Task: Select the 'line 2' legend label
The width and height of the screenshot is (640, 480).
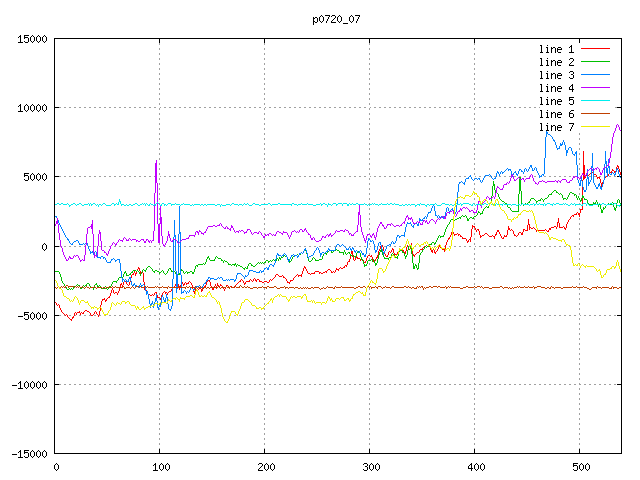Action: click(557, 61)
